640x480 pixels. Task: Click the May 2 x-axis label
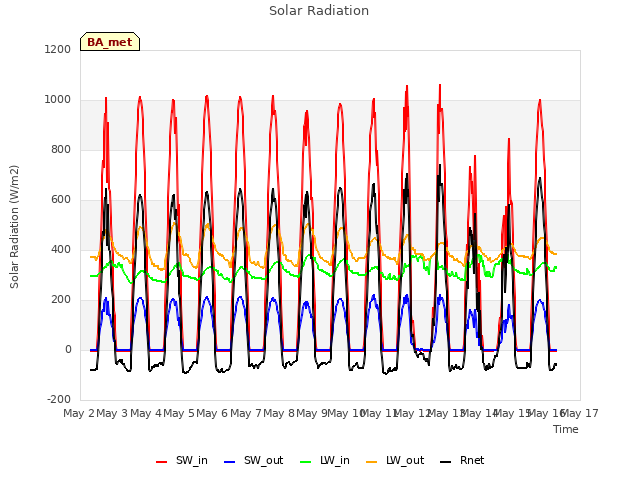click(x=79, y=413)
